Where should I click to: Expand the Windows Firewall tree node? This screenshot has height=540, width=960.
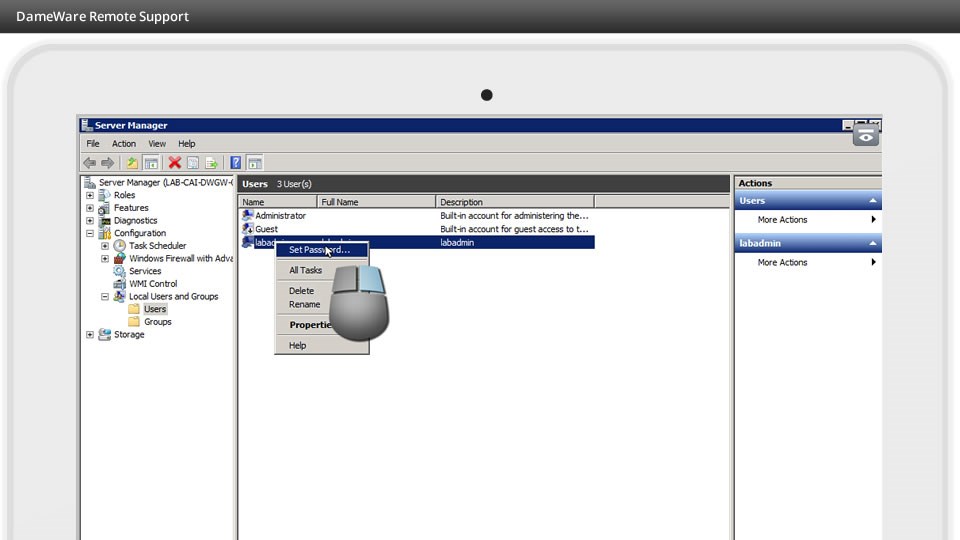[x=105, y=258]
